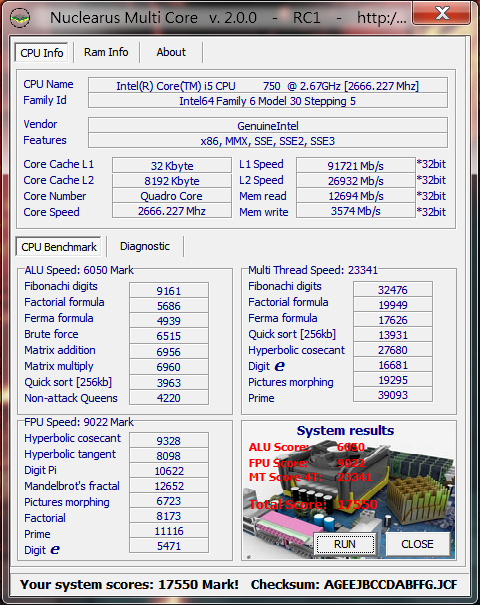
Task: Click the Multi Thread Quick sort score 13931
Action: click(x=393, y=335)
